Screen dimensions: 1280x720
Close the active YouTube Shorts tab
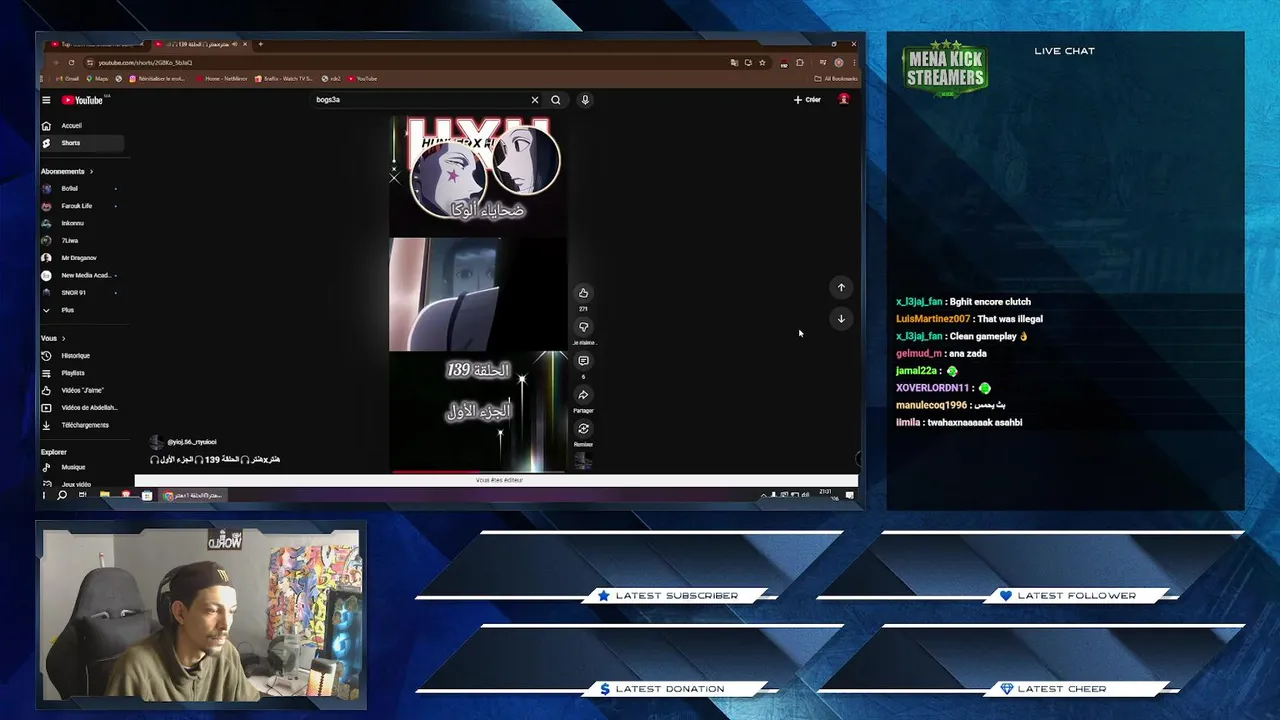245,44
